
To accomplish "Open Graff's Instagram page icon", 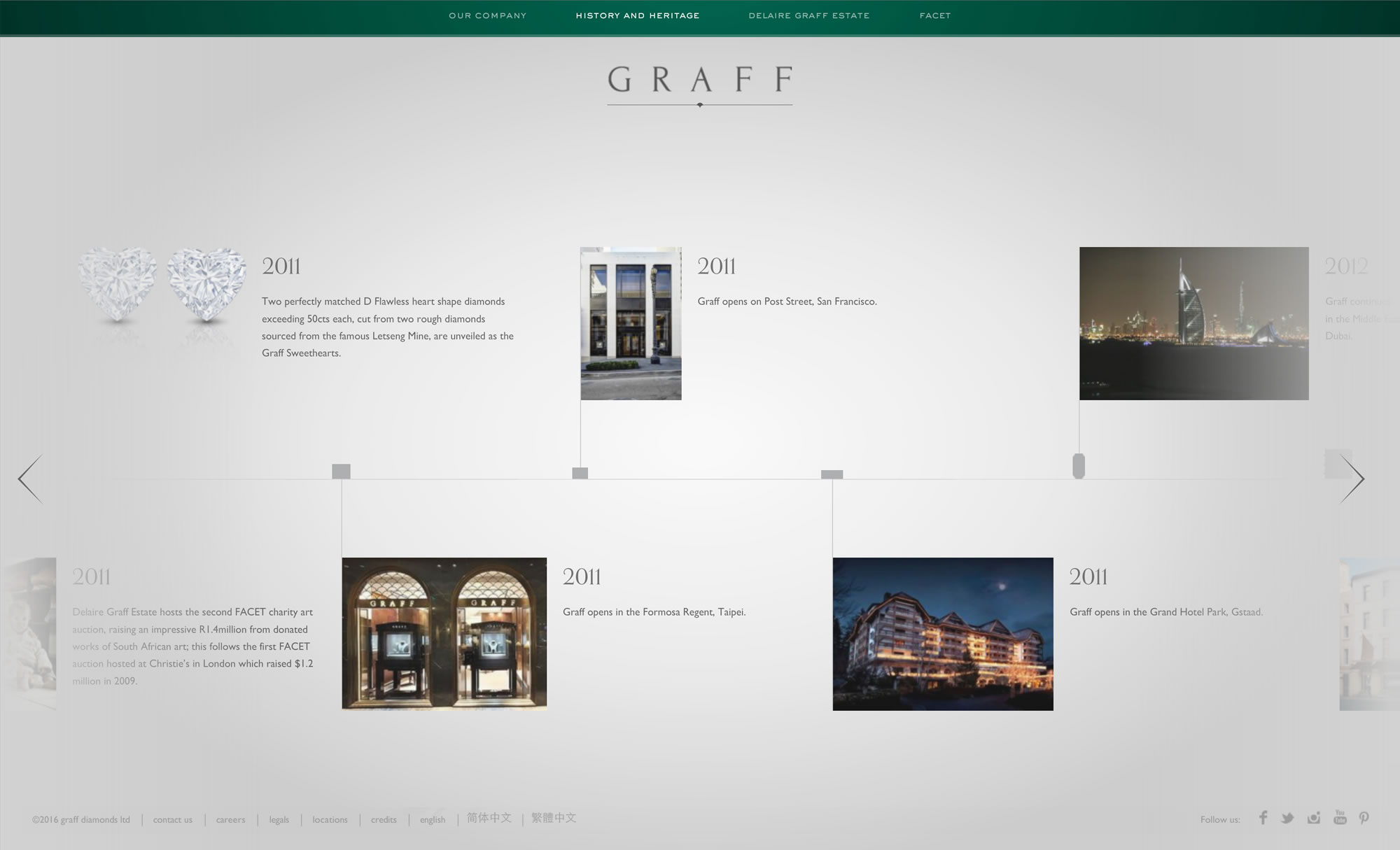I will point(1313,818).
